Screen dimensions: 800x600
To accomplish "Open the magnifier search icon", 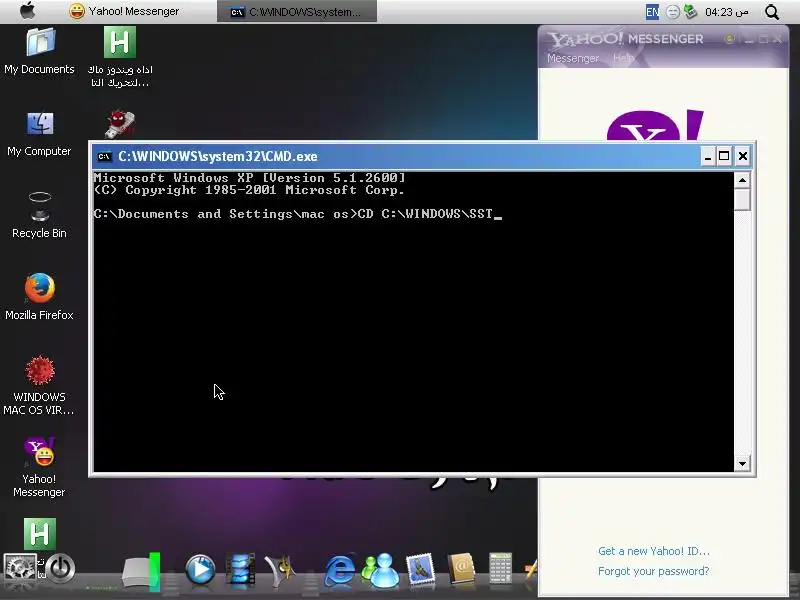I will tap(772, 12).
